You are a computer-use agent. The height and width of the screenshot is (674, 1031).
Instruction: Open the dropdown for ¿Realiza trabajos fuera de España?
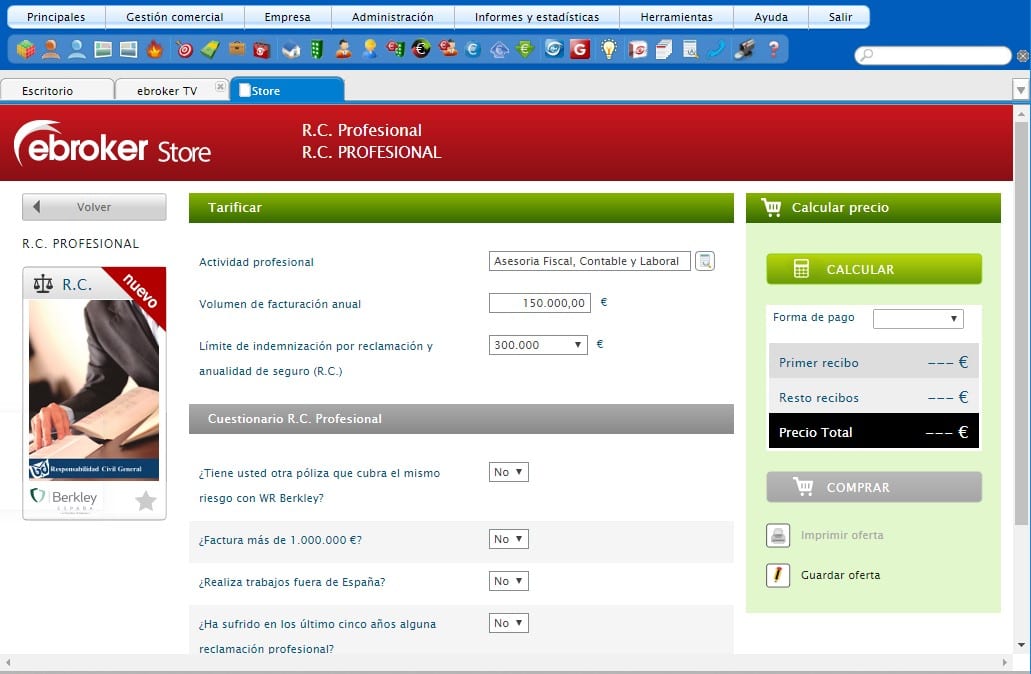508,581
